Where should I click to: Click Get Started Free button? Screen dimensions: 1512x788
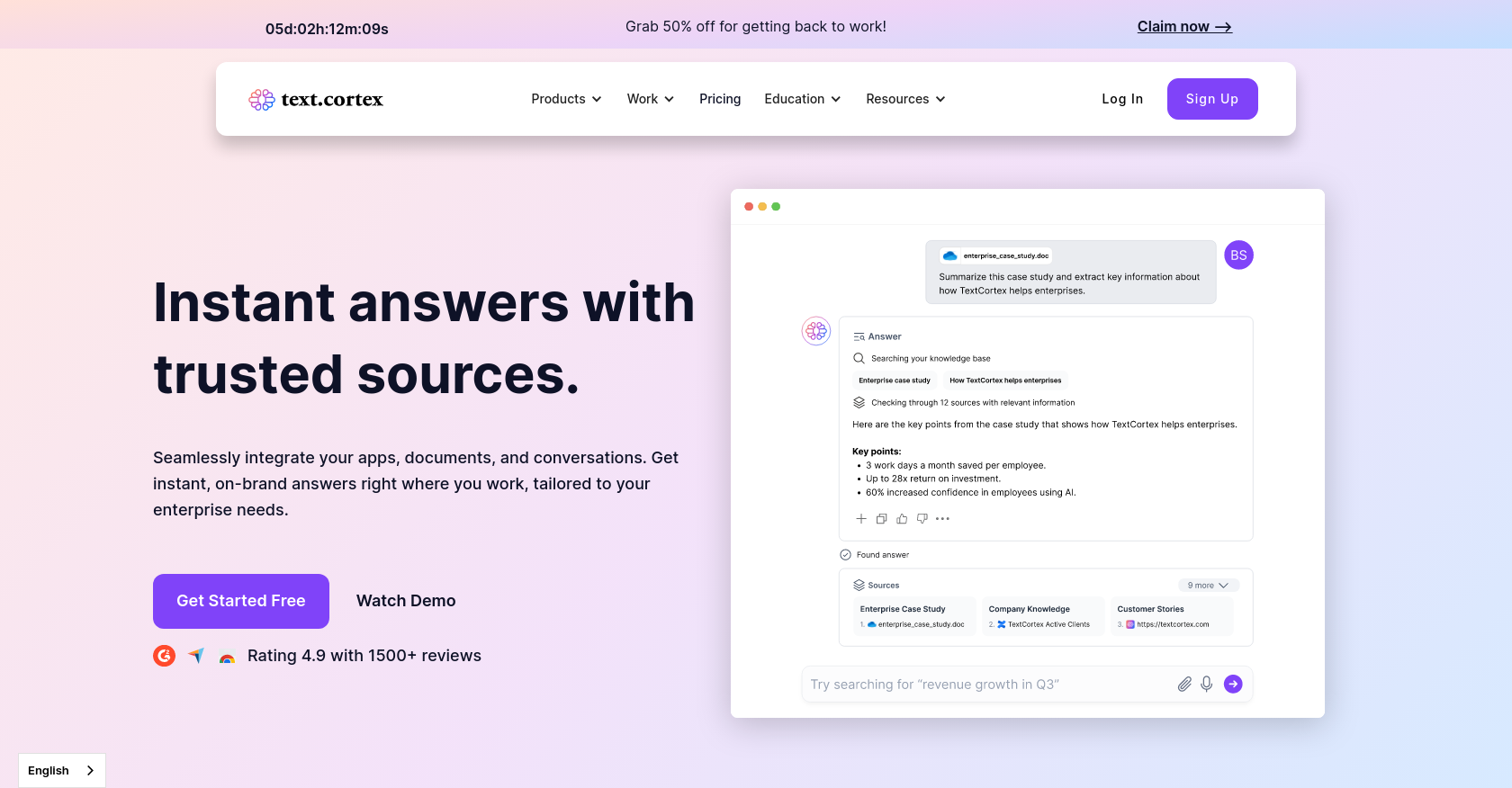(241, 601)
